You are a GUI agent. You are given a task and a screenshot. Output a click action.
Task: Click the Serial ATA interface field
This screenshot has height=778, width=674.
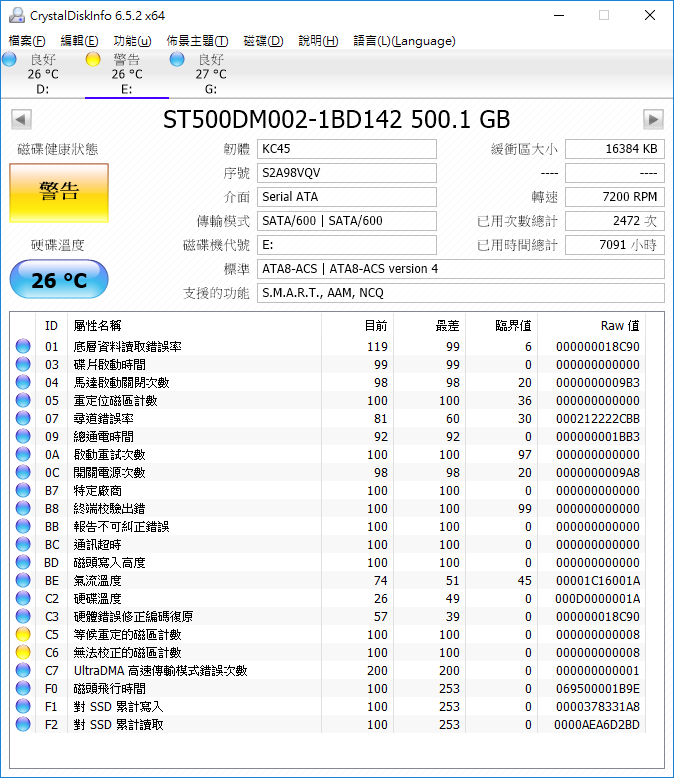347,197
